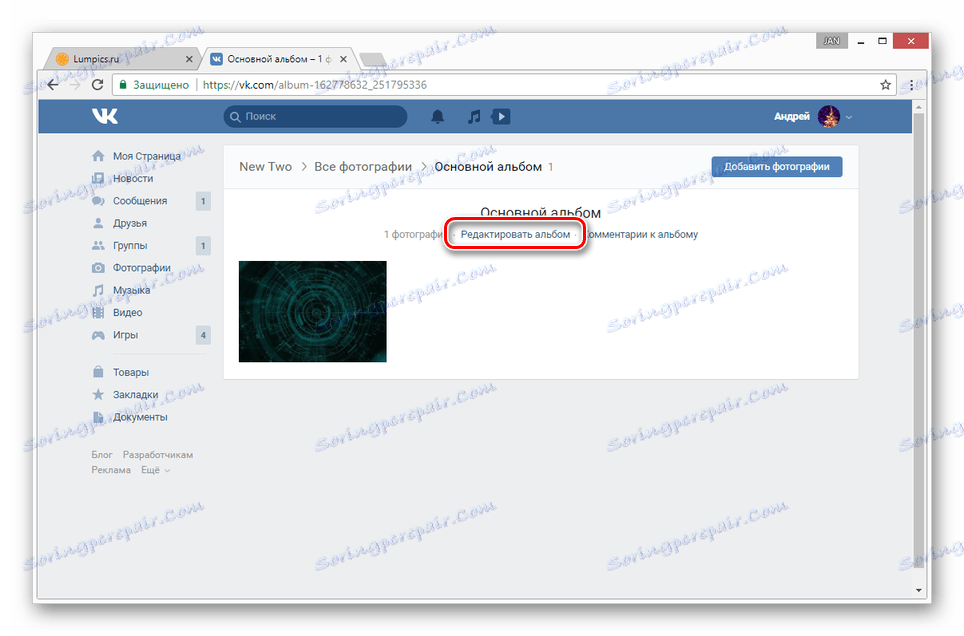The width and height of the screenshot is (964, 636).
Task: Click the people icon beside Группы
Action: [x=98, y=245]
